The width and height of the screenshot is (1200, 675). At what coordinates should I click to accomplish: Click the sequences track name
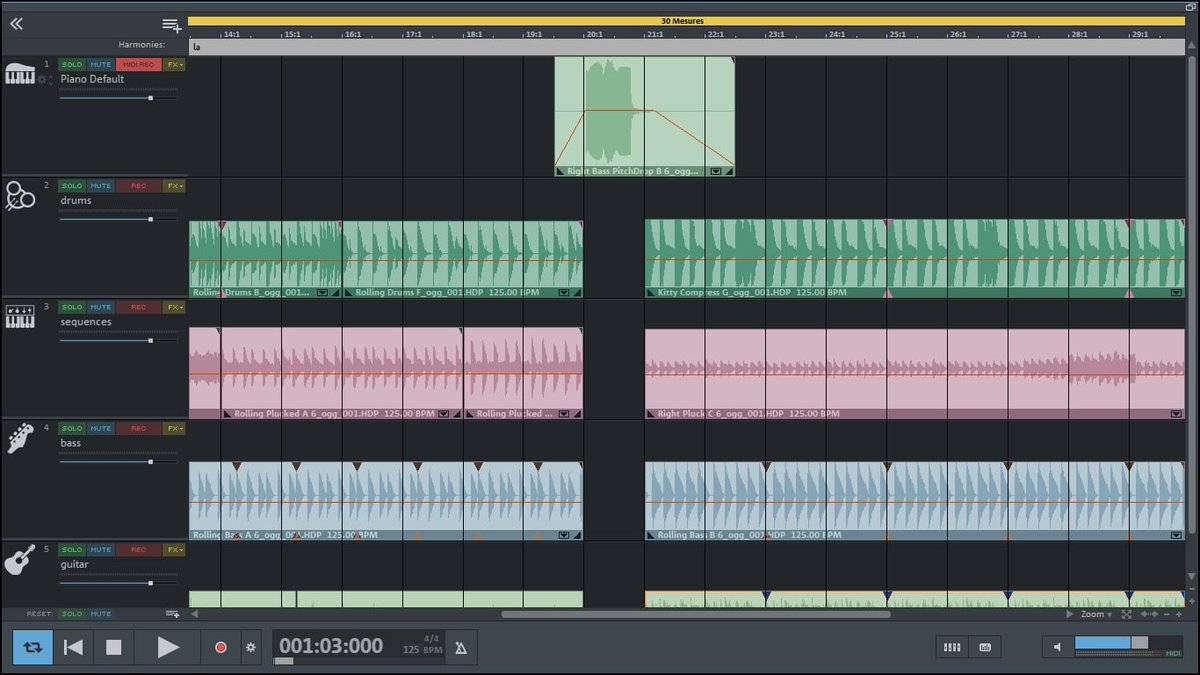click(86, 322)
